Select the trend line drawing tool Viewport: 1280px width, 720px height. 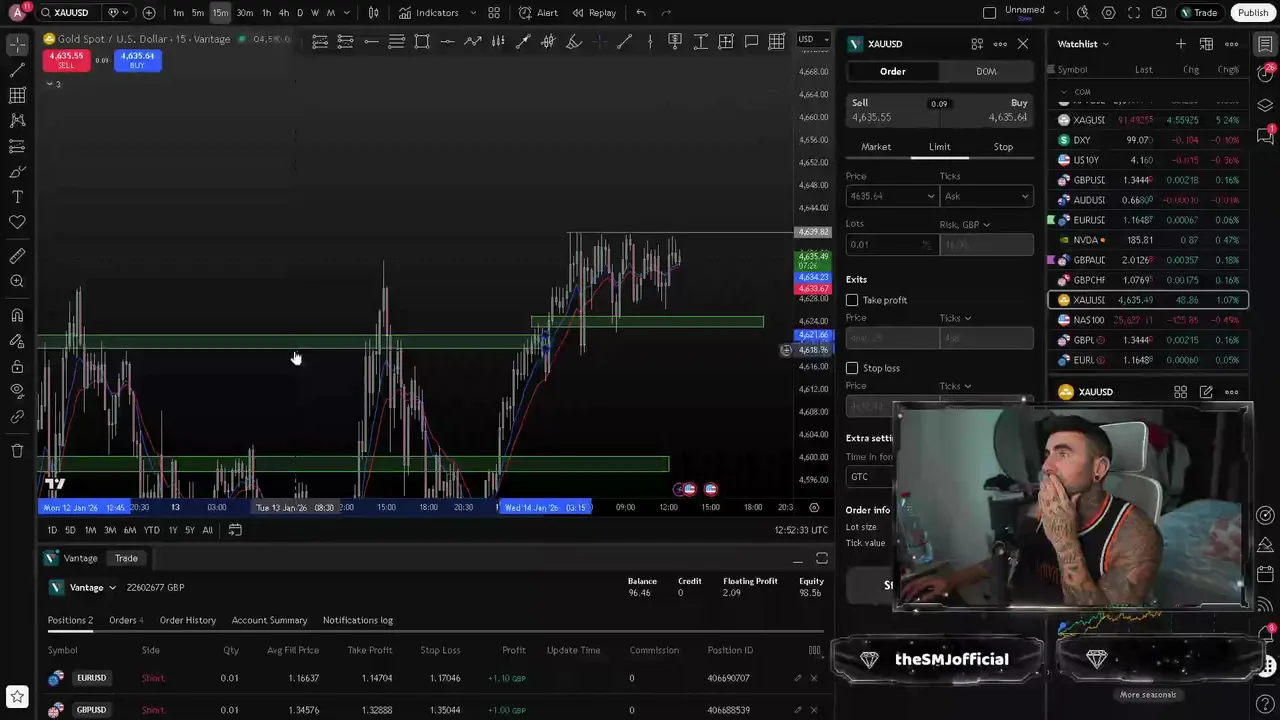click(17, 70)
